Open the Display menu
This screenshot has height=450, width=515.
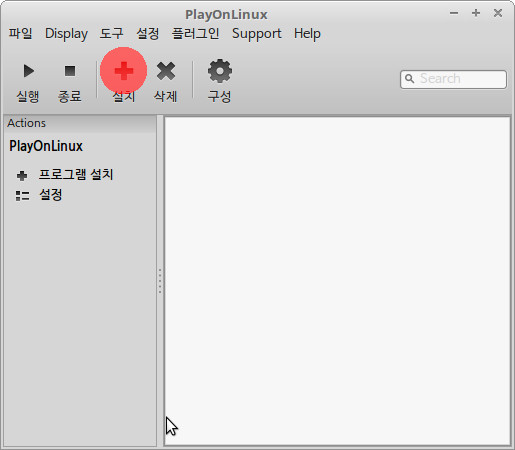66,34
